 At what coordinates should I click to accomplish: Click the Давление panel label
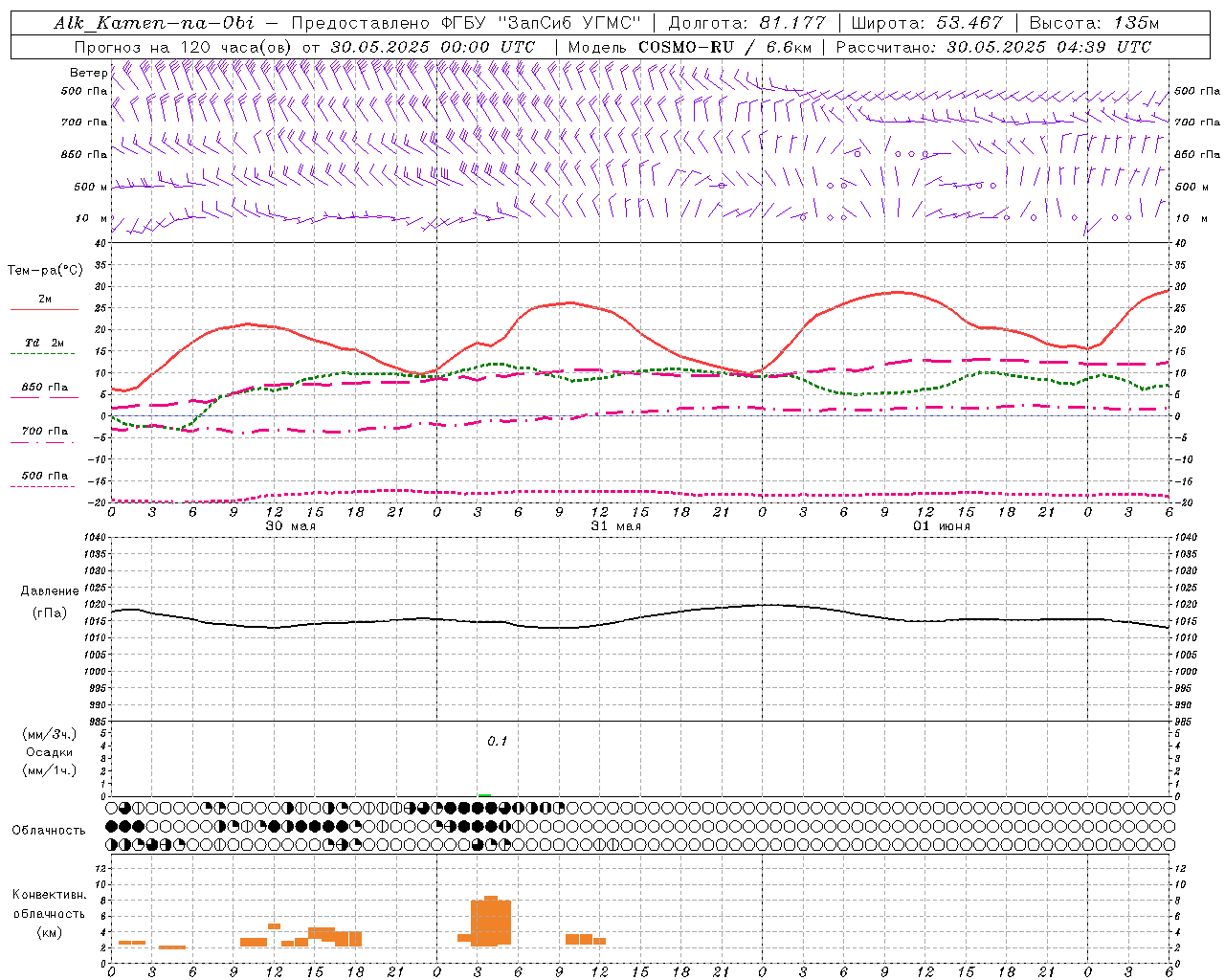click(49, 591)
